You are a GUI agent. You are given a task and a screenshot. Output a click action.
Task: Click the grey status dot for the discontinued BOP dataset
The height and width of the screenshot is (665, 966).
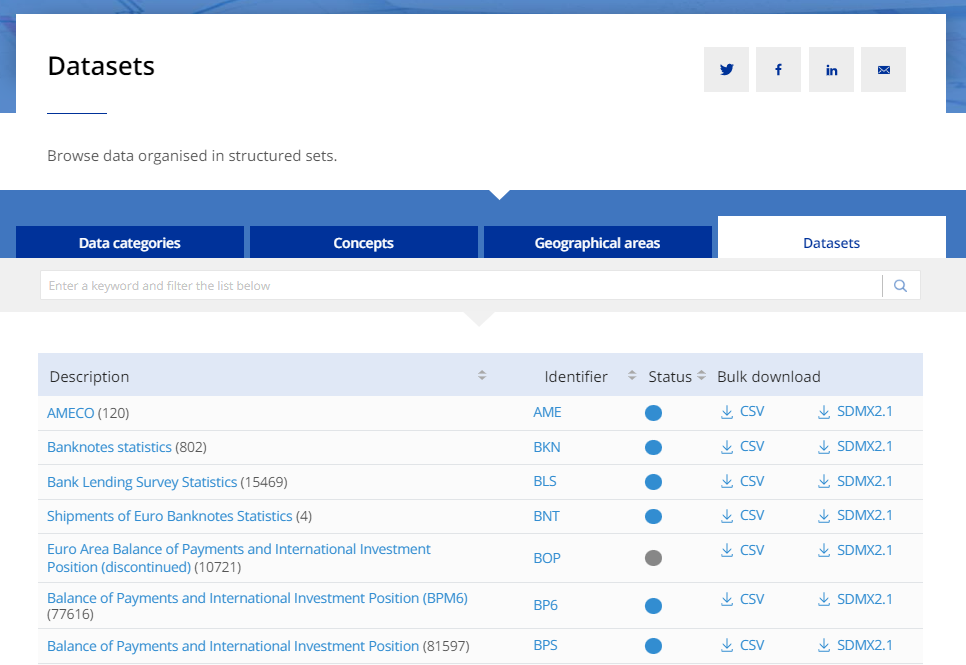click(653, 557)
